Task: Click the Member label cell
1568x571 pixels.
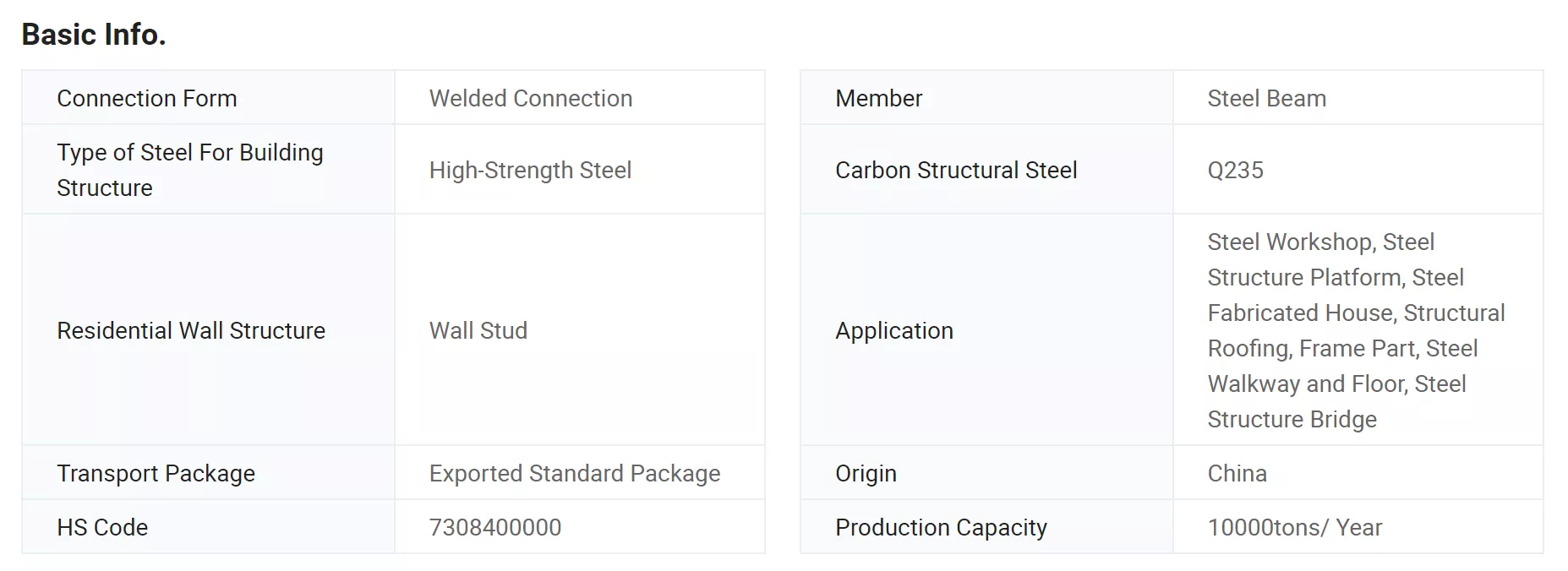Action: [x=878, y=98]
